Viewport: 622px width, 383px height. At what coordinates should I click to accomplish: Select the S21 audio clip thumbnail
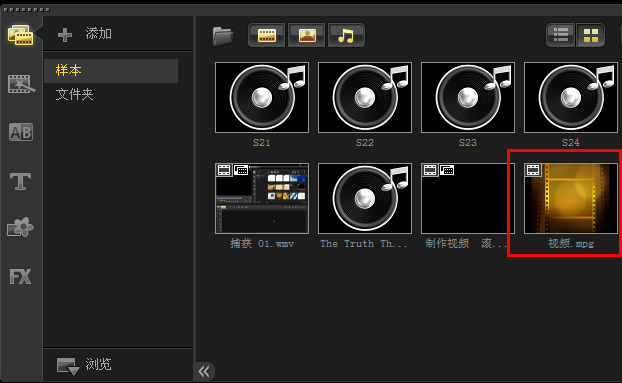click(x=262, y=98)
